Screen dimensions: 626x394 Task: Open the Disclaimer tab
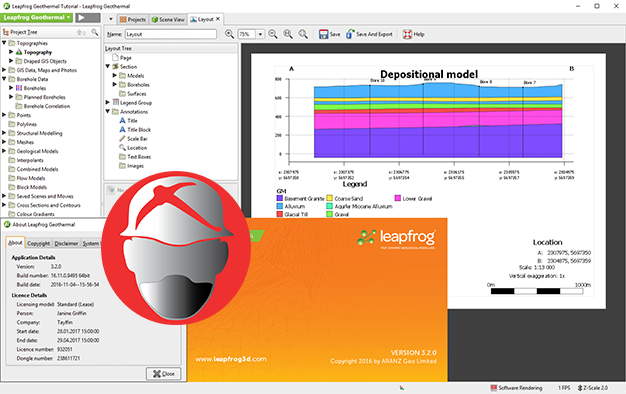[66, 243]
